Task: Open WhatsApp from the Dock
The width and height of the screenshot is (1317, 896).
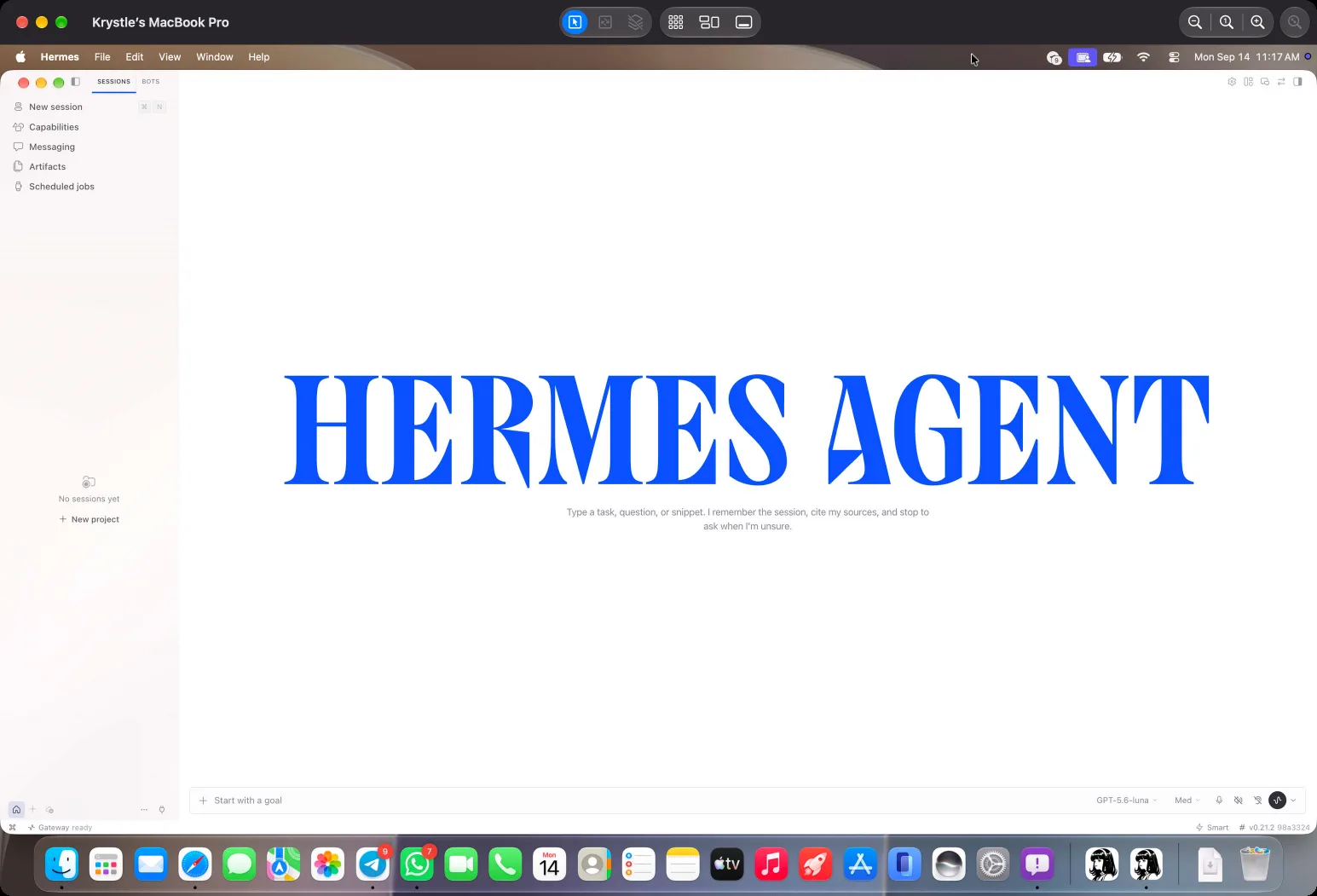Action: [x=417, y=864]
